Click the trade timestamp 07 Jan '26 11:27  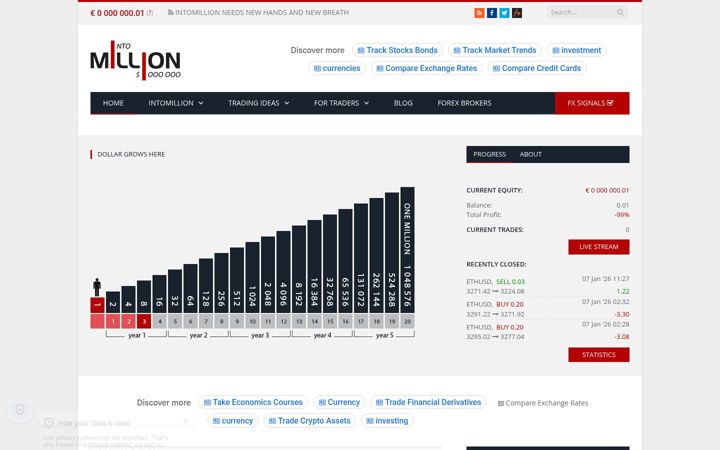[x=606, y=279]
